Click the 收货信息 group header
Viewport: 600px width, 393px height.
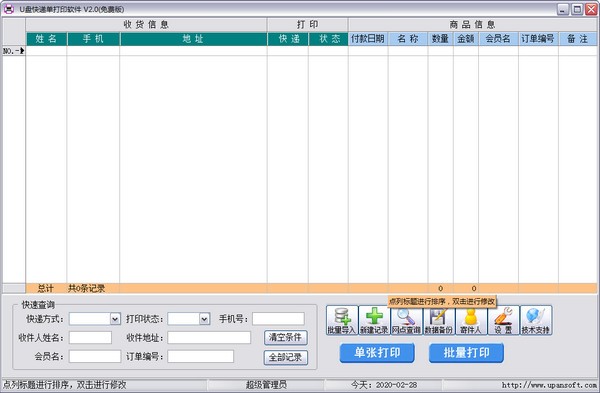pos(146,24)
